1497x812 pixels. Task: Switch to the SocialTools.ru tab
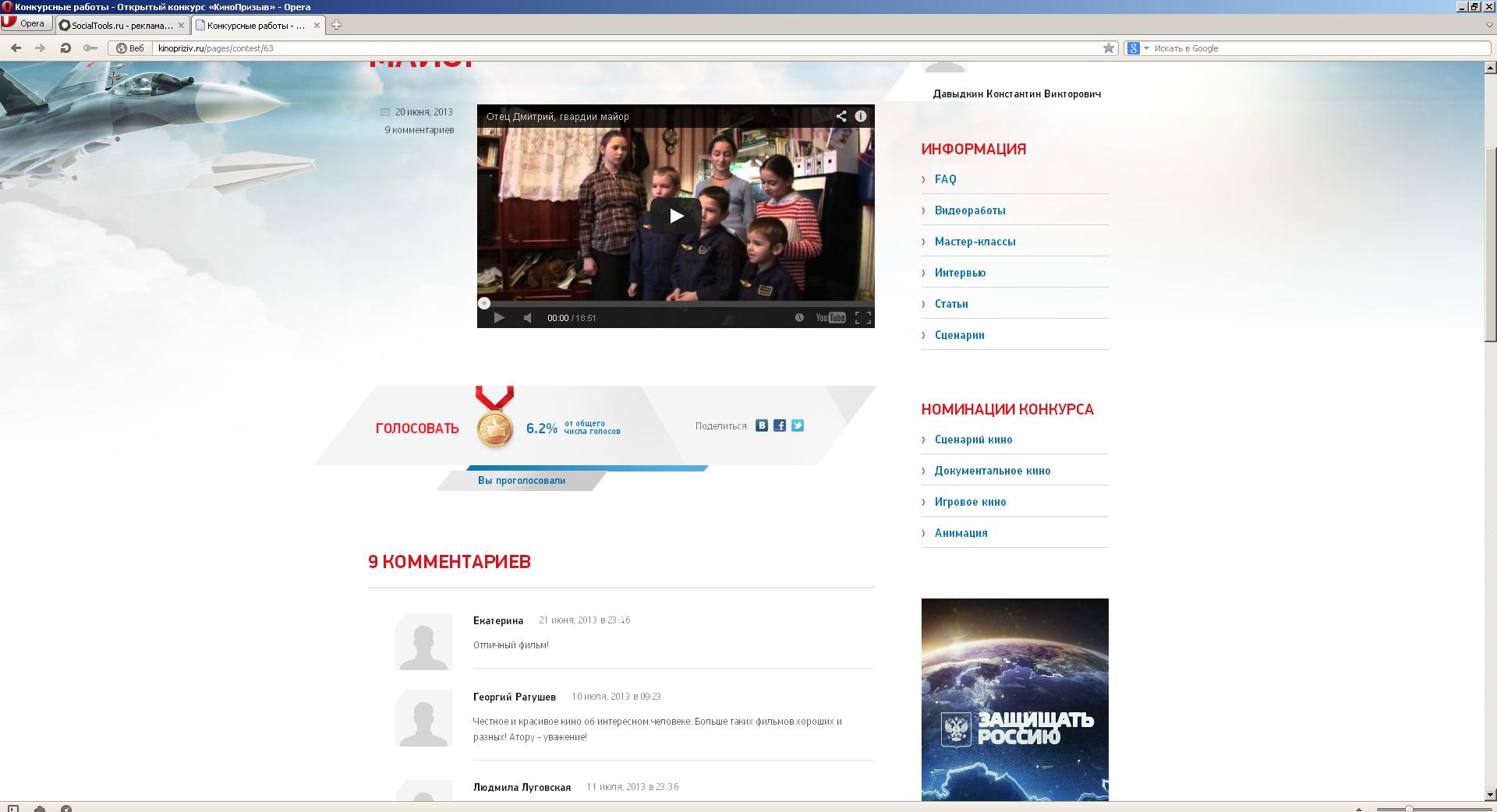coord(122,25)
